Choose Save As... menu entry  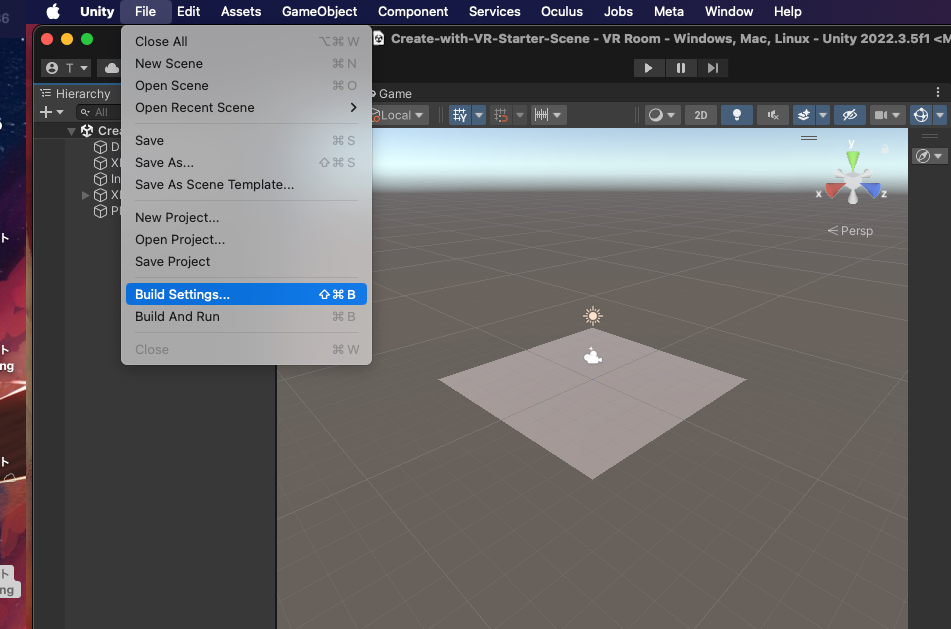246,163
